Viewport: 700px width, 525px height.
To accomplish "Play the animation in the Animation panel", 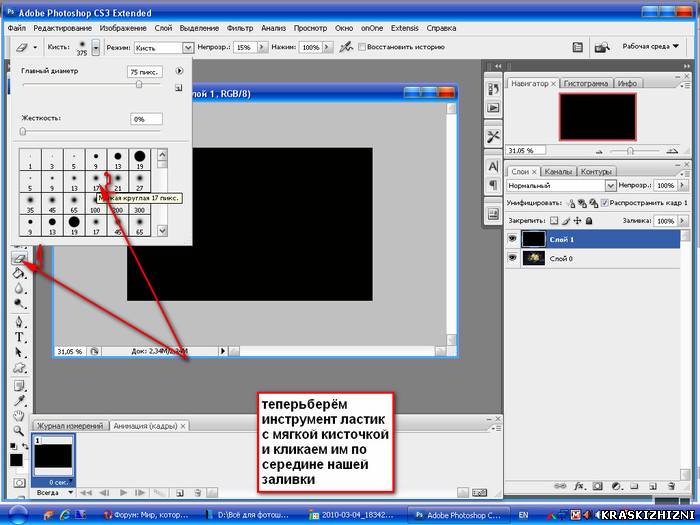I will [124, 493].
